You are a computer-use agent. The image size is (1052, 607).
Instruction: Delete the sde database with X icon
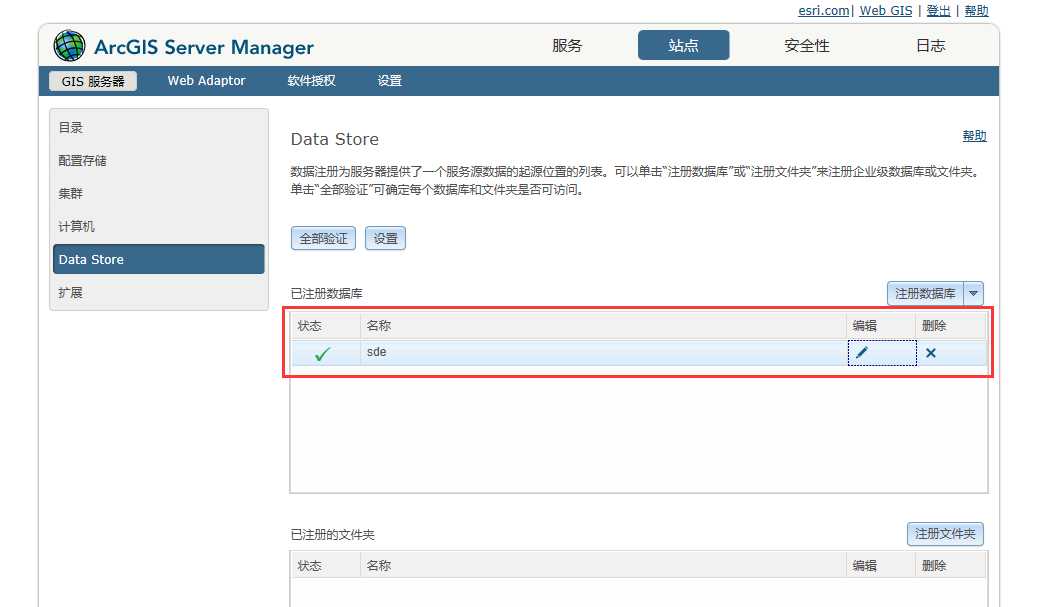point(931,353)
